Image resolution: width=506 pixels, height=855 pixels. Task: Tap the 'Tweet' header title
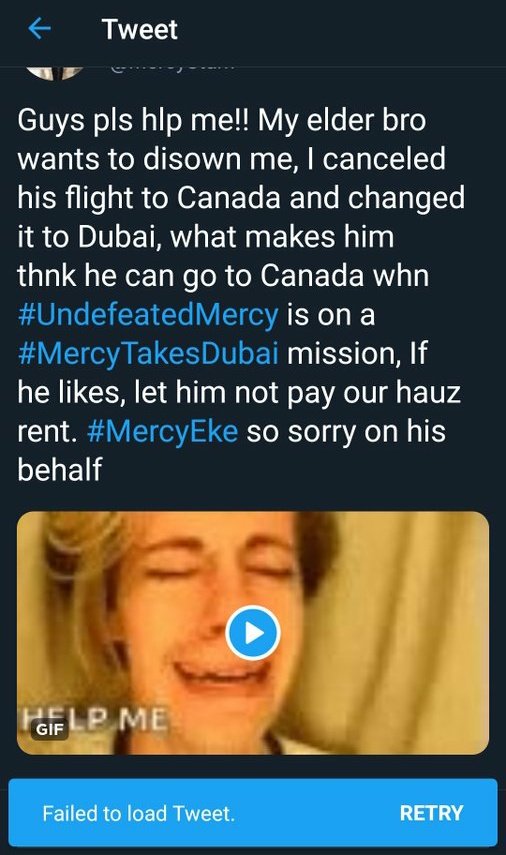140,29
